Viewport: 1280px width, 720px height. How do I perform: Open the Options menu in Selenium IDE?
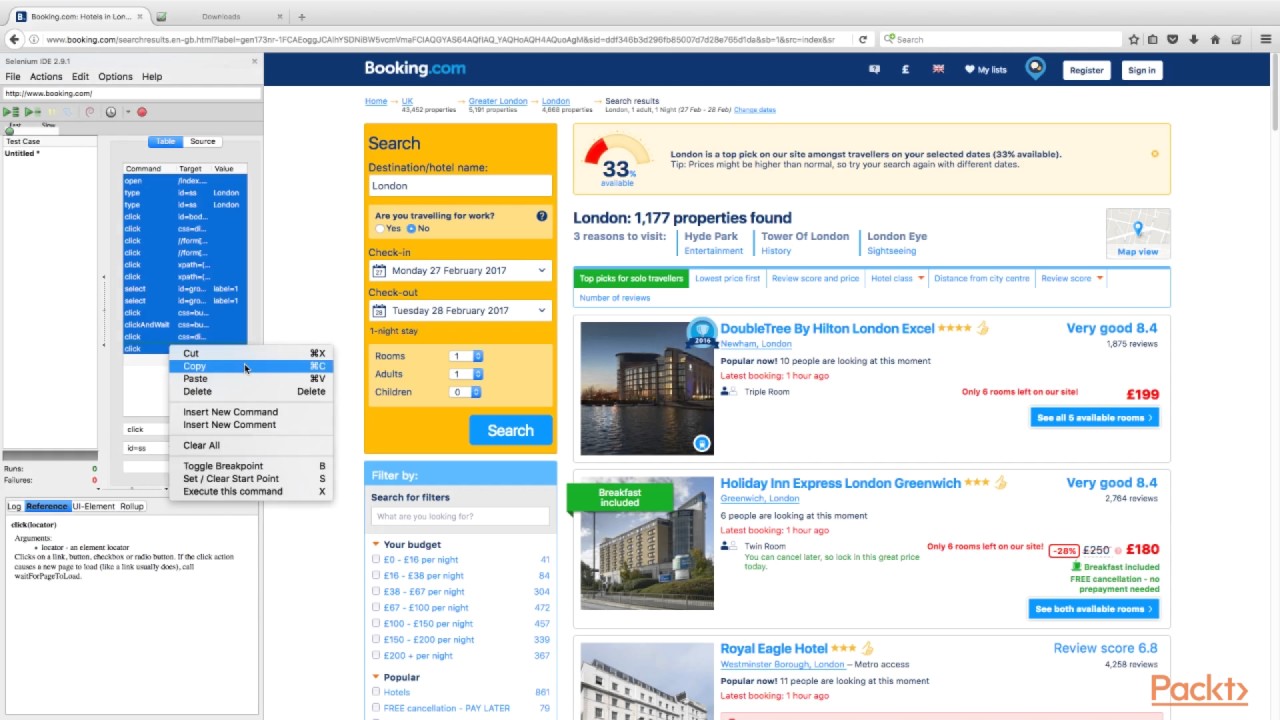click(x=115, y=77)
